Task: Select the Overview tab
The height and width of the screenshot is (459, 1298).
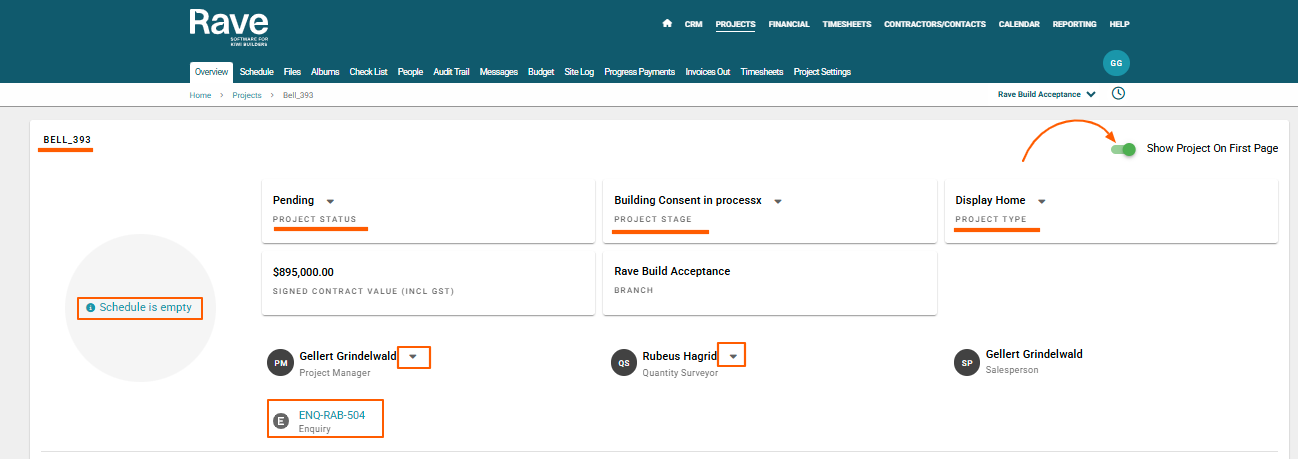Action: tap(211, 72)
